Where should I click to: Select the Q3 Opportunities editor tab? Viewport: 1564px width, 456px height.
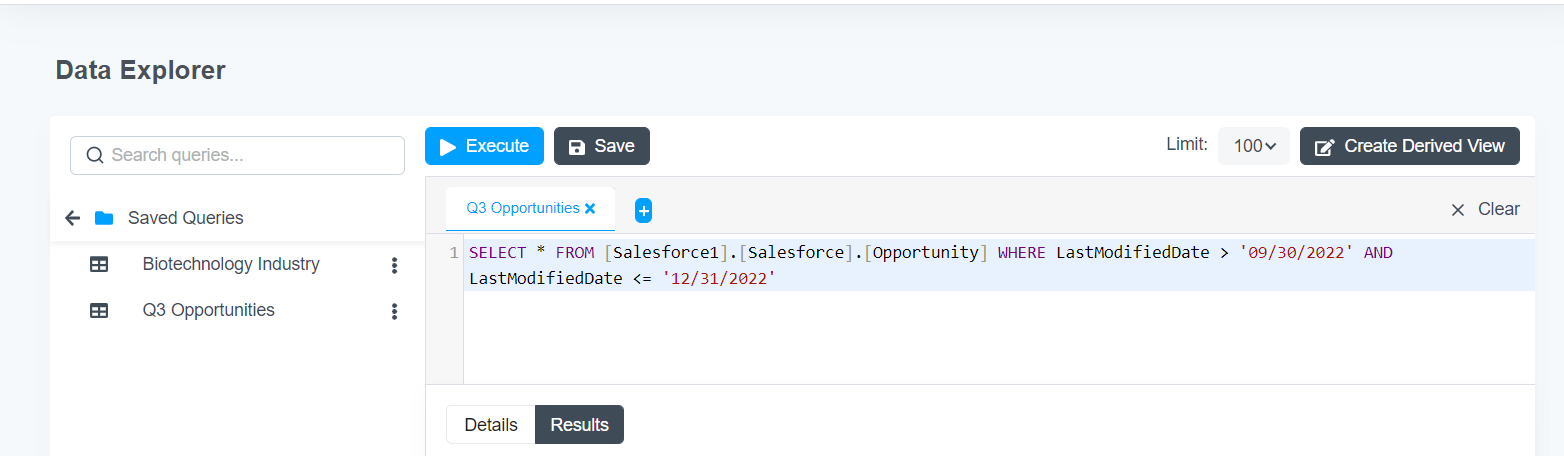click(523, 208)
